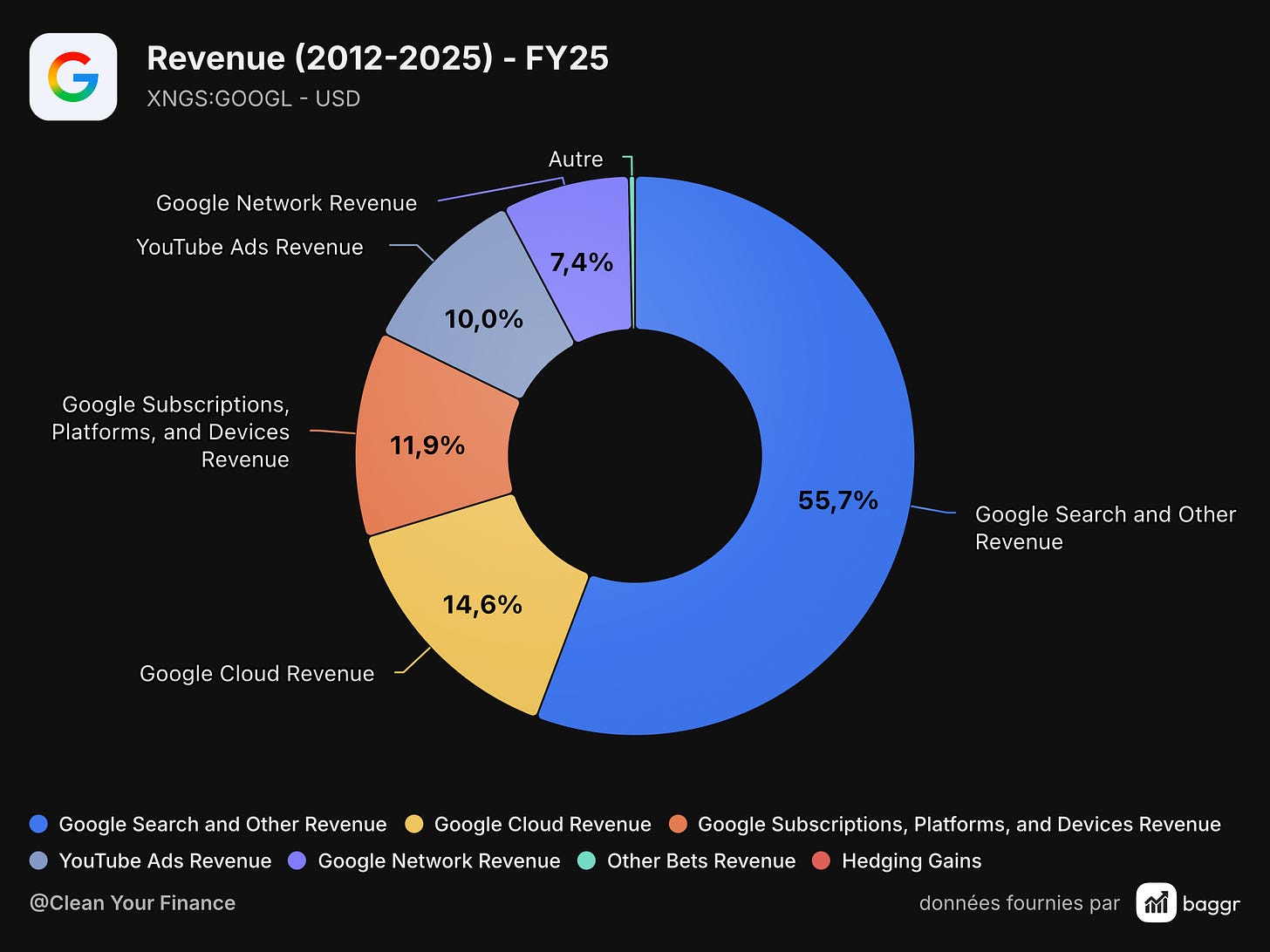
Task: Click the chart title "Revenue (2012-2025) - FY25"
Action: (378, 58)
